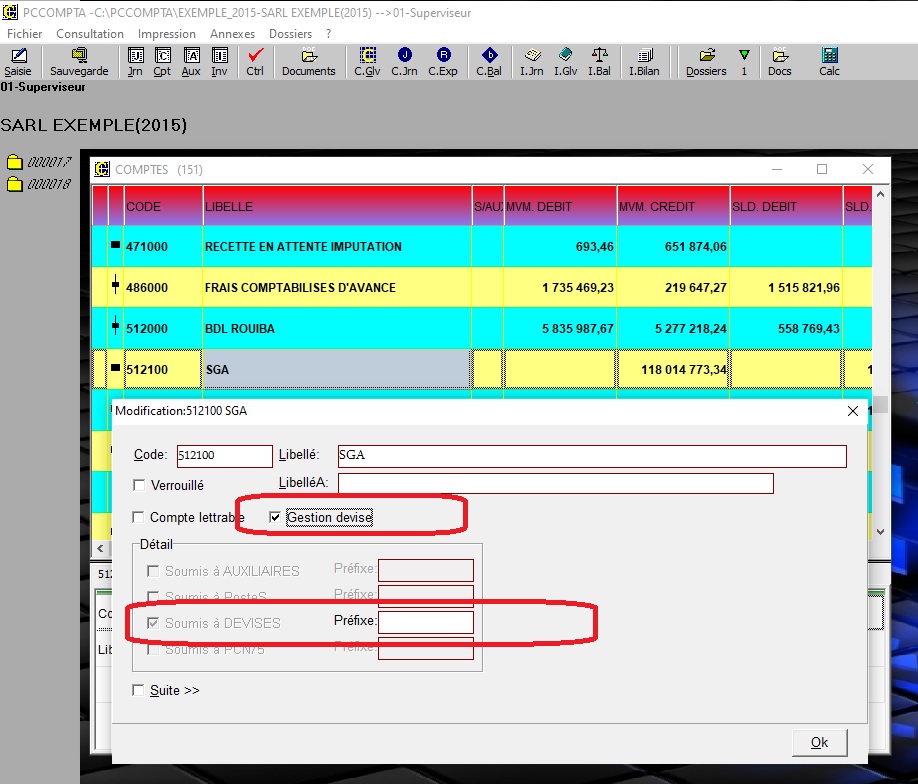Screen dimensions: 918x784
Task: Open the Saisie entry tool
Action: click(17, 61)
